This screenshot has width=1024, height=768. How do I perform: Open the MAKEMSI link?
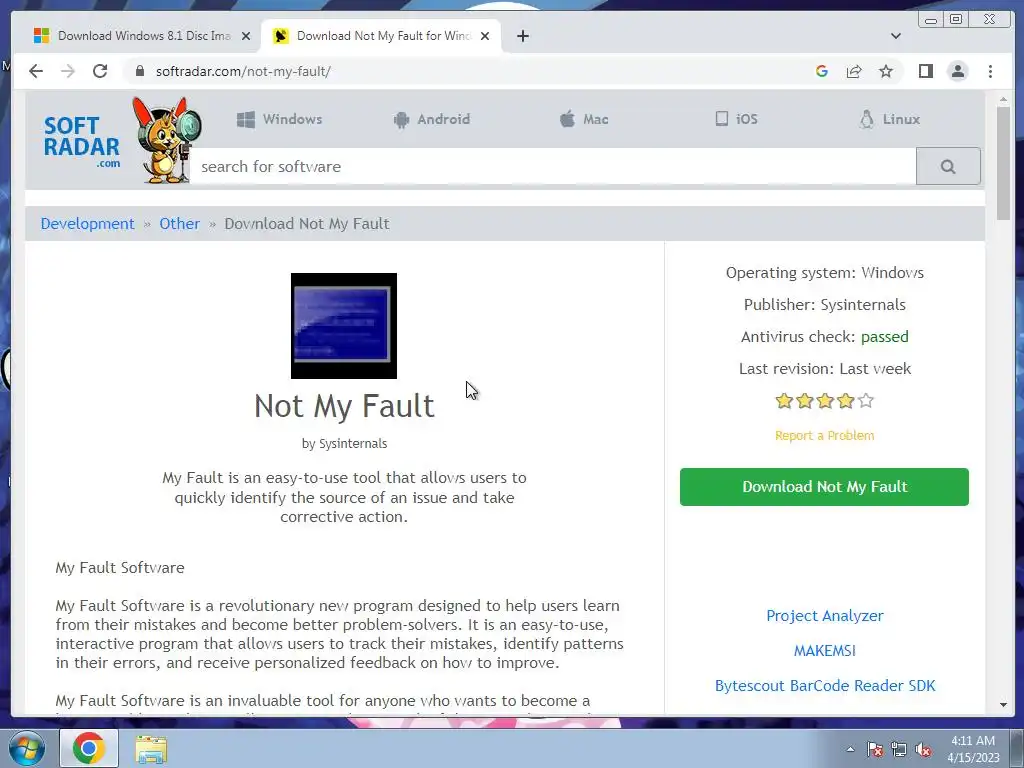tap(824, 650)
